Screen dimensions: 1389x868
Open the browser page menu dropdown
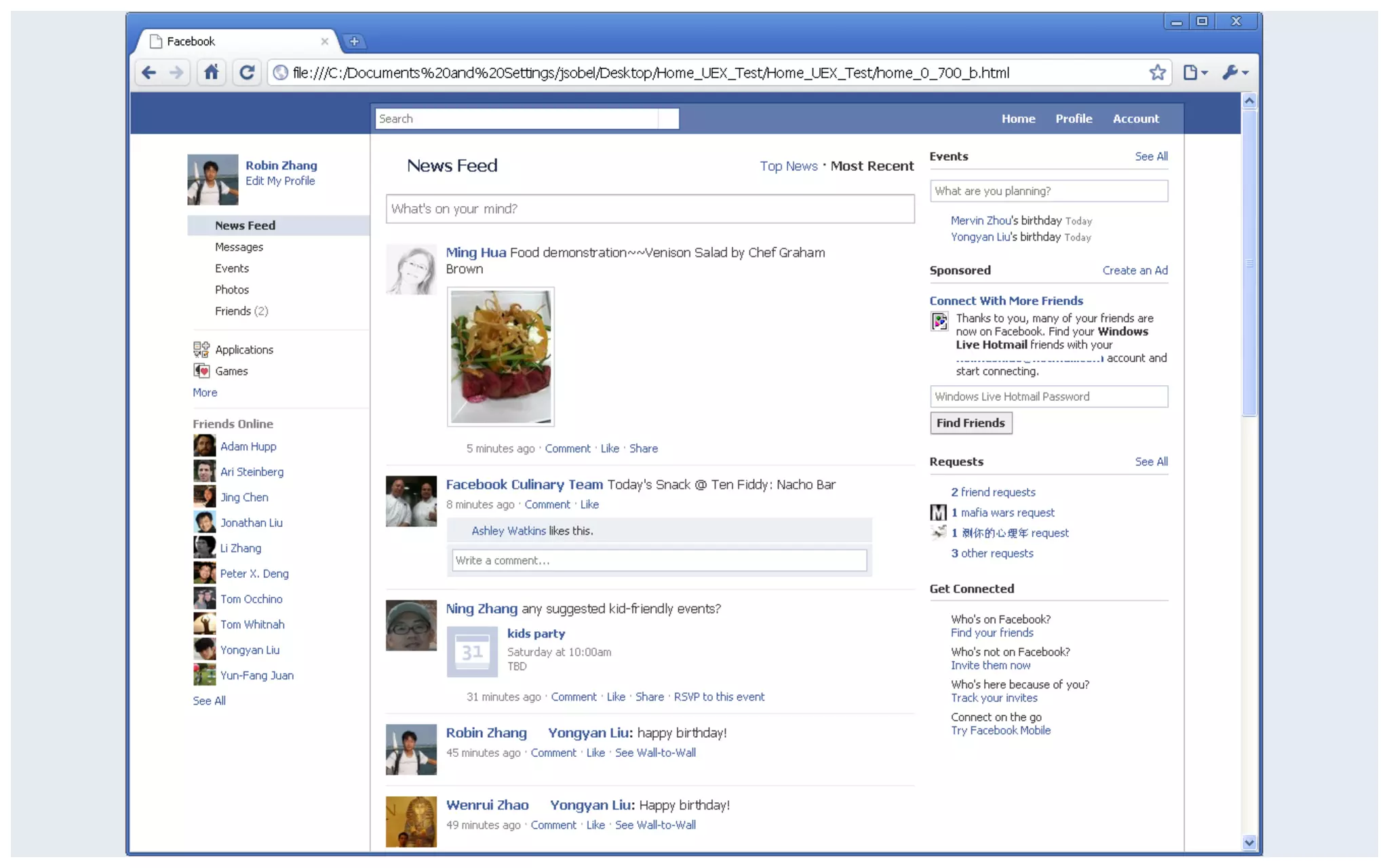click(1195, 73)
